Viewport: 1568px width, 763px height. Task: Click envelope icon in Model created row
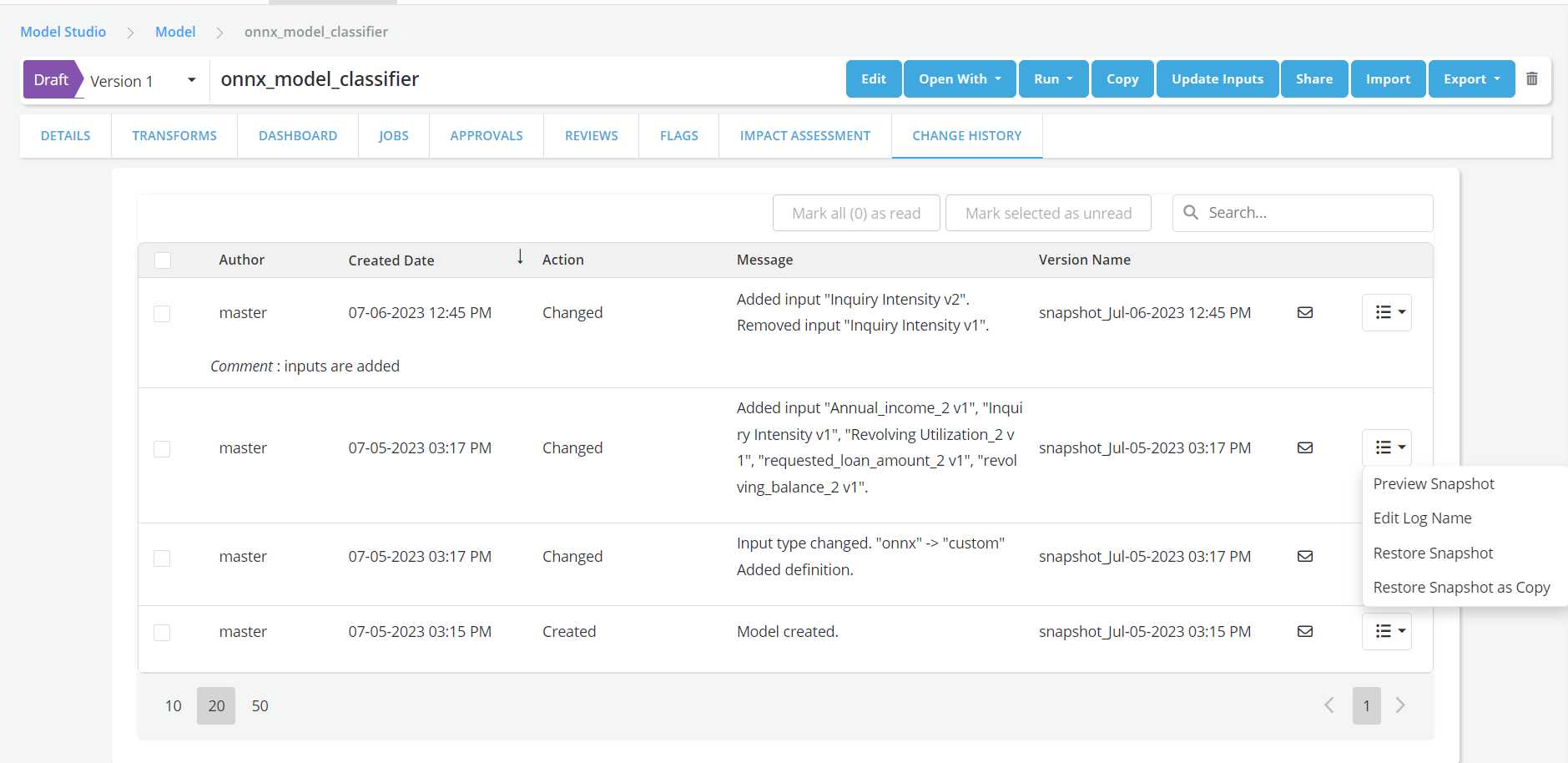(x=1305, y=631)
